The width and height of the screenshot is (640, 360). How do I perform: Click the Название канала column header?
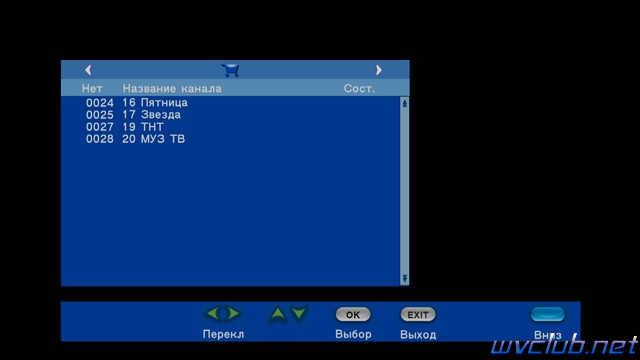(172, 89)
